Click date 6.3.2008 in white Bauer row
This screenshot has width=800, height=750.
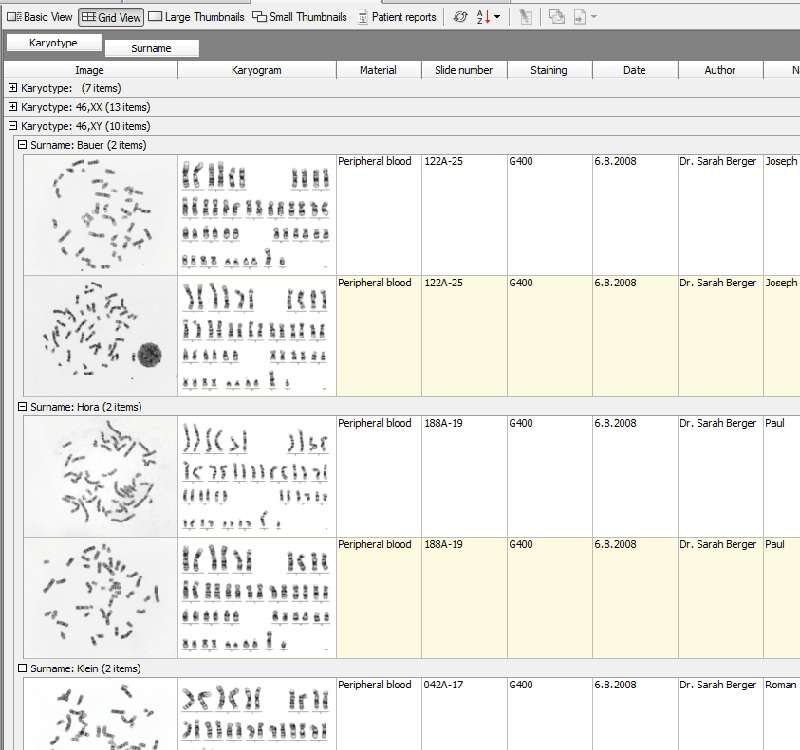(x=615, y=161)
